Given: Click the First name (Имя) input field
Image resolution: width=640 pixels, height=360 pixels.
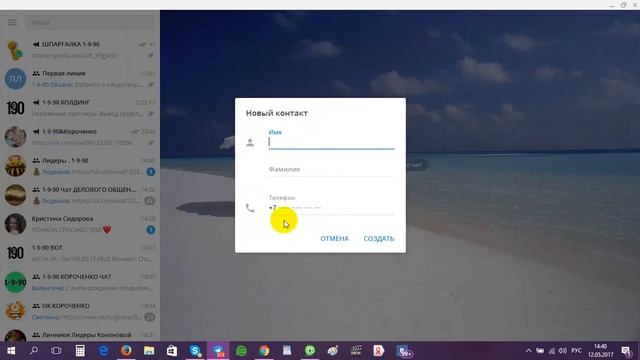Looking at the screenshot, I should tap(331, 142).
